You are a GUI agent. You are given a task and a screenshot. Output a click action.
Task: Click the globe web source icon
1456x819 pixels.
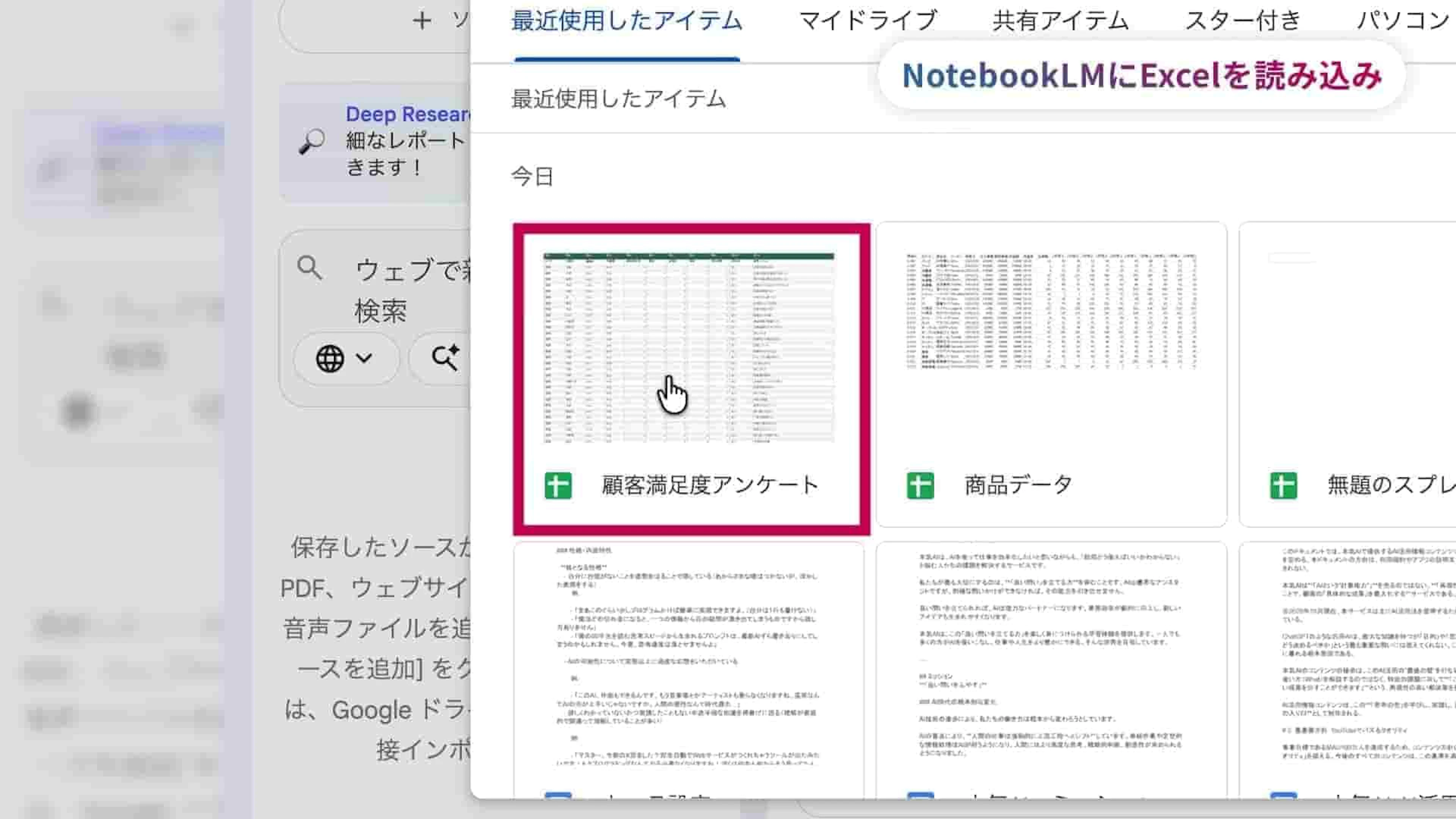tap(330, 358)
